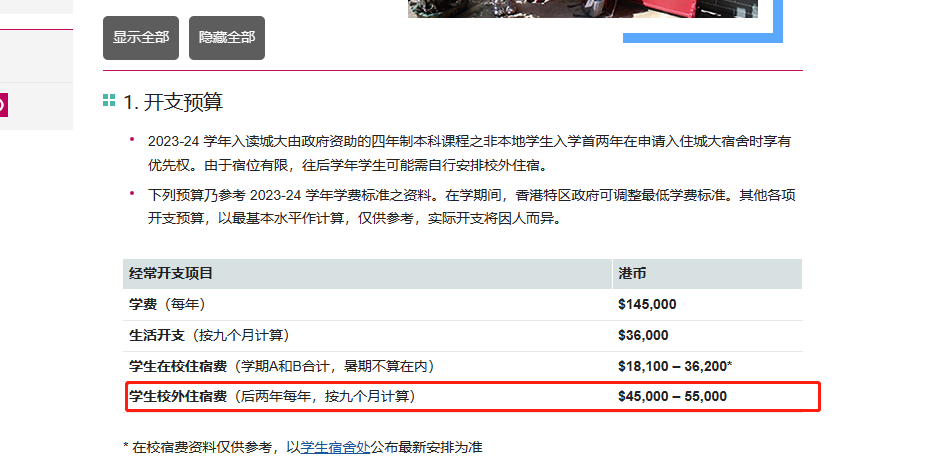Click the $36,000 living expense amount
This screenshot has height=470, width=942.
click(643, 335)
